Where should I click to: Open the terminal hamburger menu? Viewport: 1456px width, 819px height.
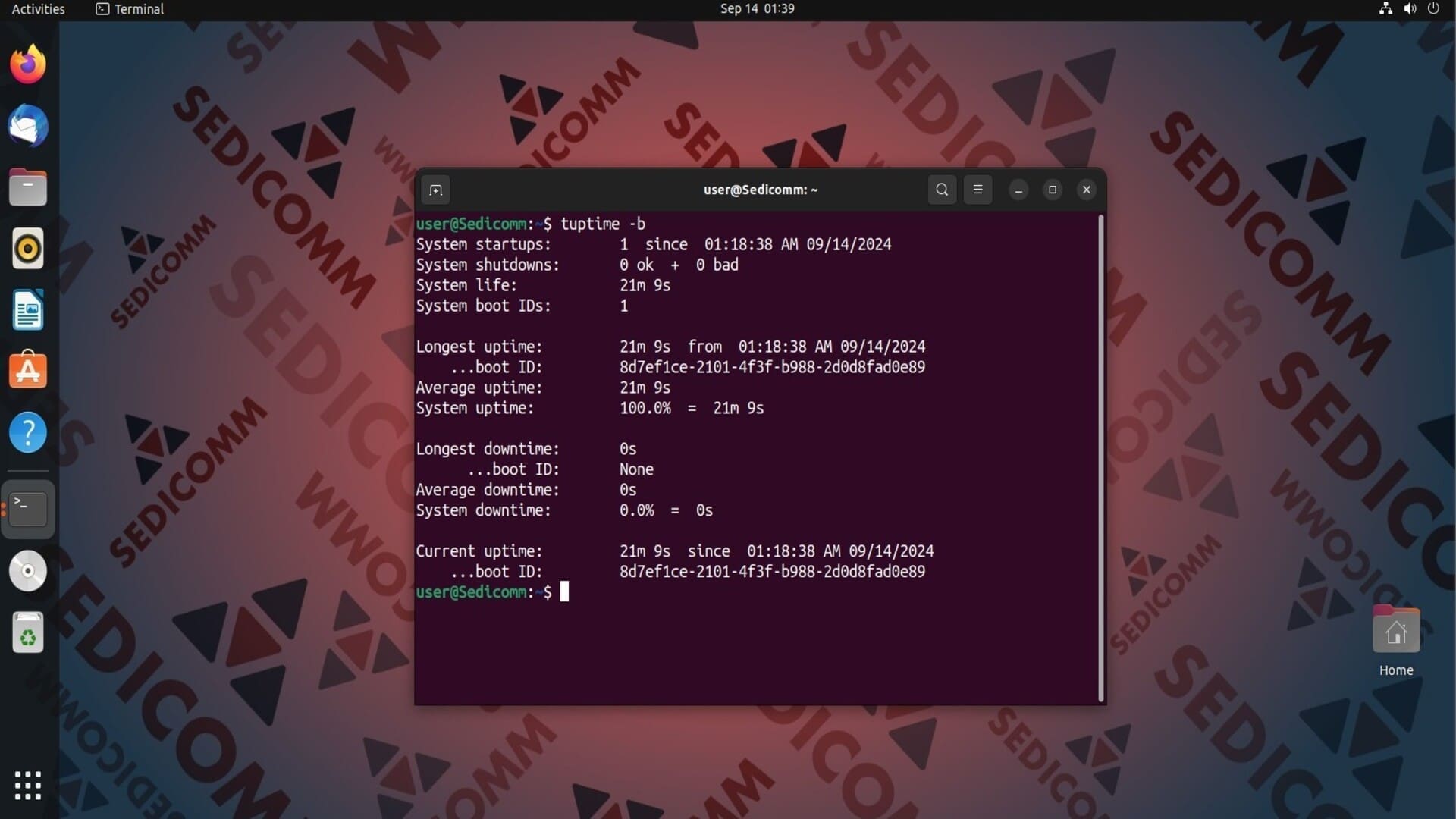[x=977, y=190]
